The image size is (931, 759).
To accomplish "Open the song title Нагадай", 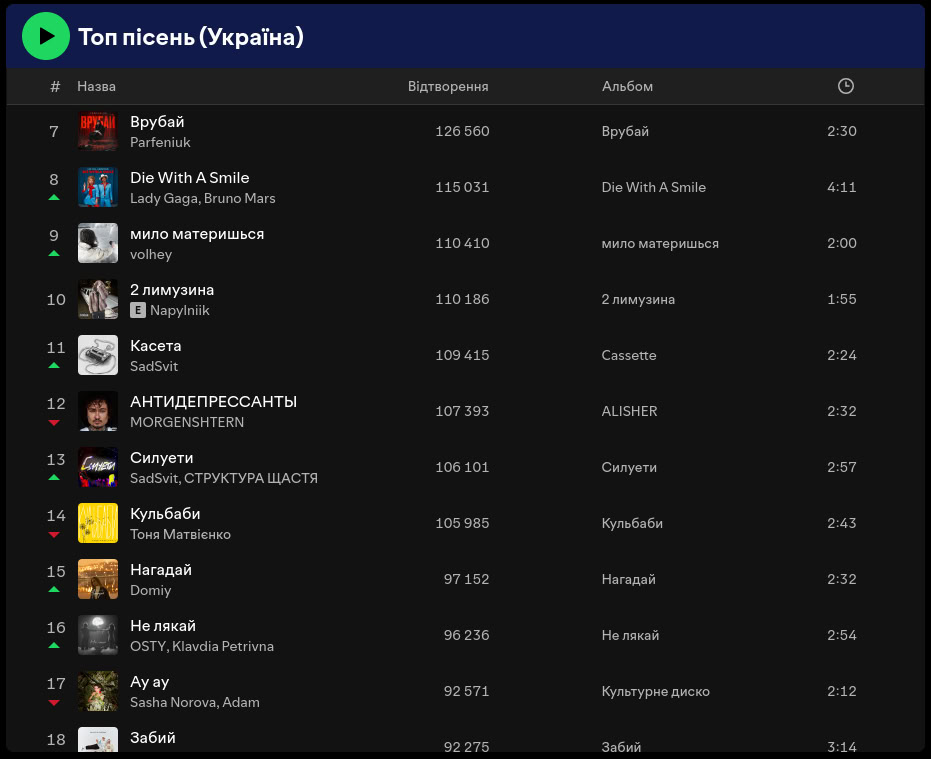I will tap(161, 570).
